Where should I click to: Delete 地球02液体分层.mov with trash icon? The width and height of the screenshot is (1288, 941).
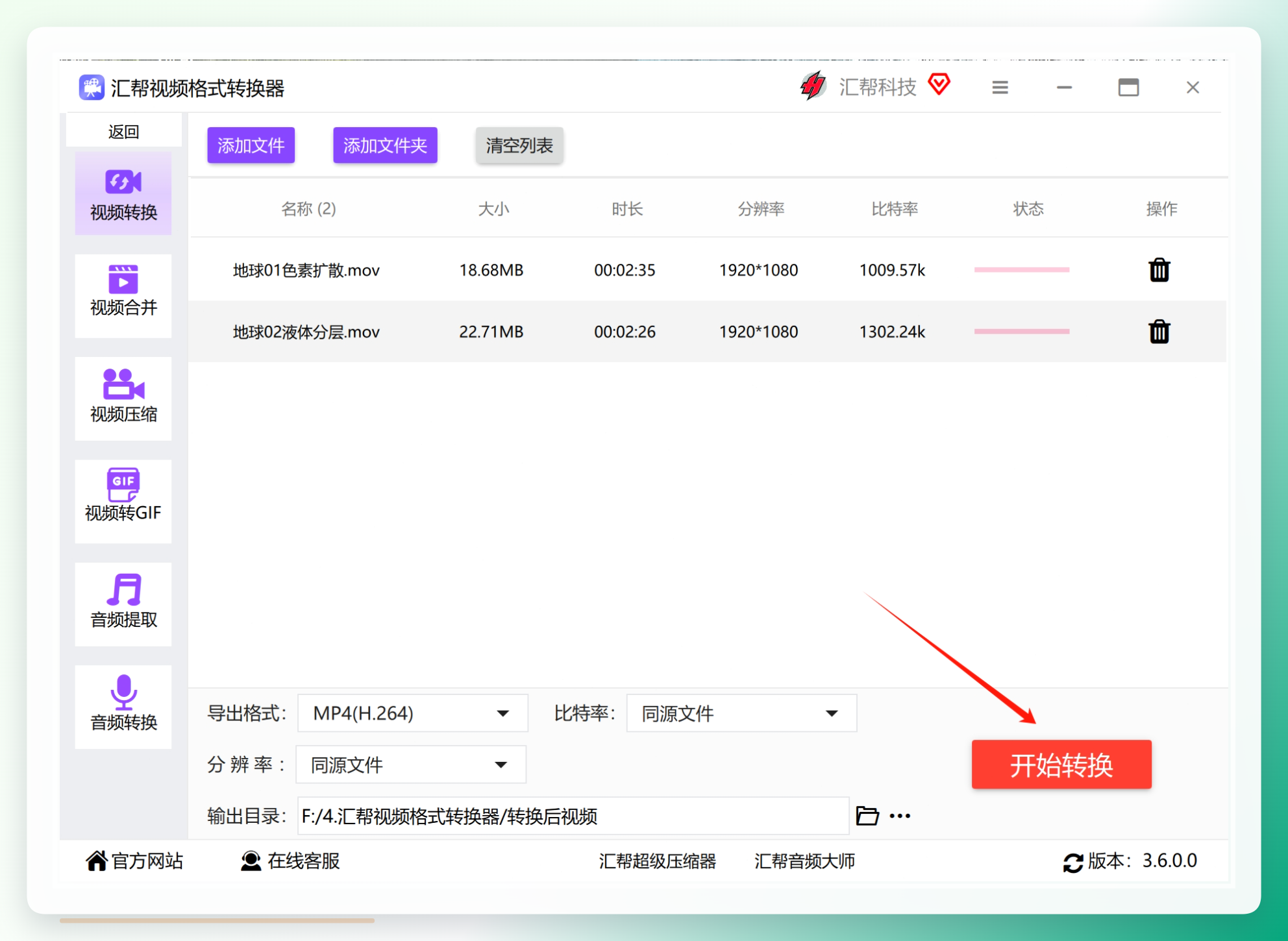click(1159, 332)
